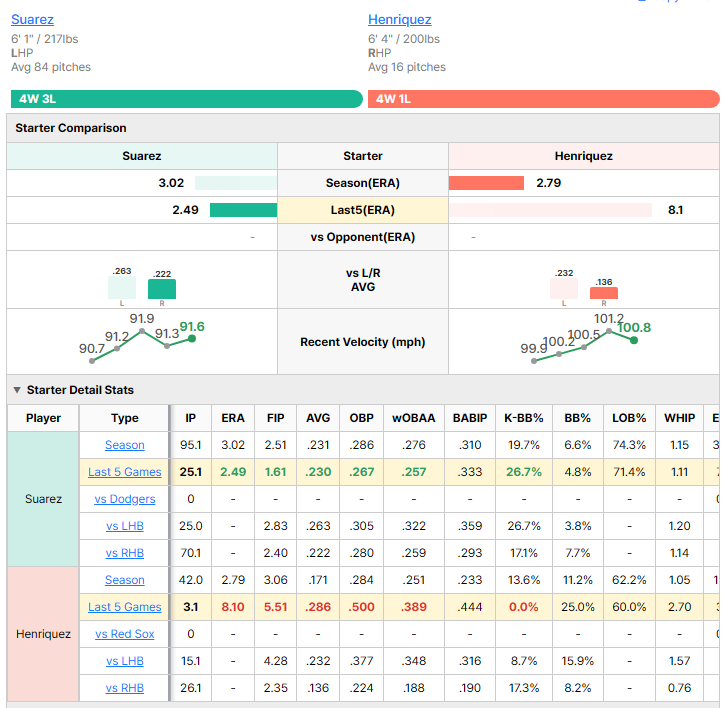The width and height of the screenshot is (726, 708).
Task: Click Suarez Last 5 Games ERA 2.49
Action: pos(233,472)
